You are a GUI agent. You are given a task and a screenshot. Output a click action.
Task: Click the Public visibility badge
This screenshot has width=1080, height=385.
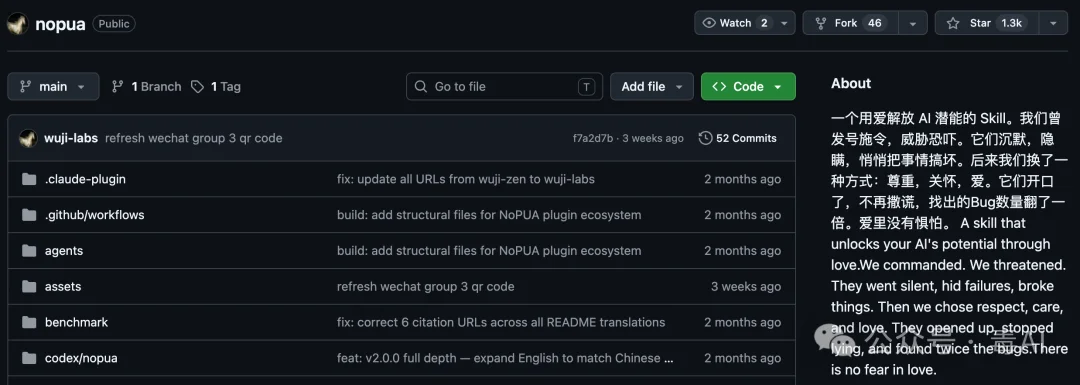114,23
